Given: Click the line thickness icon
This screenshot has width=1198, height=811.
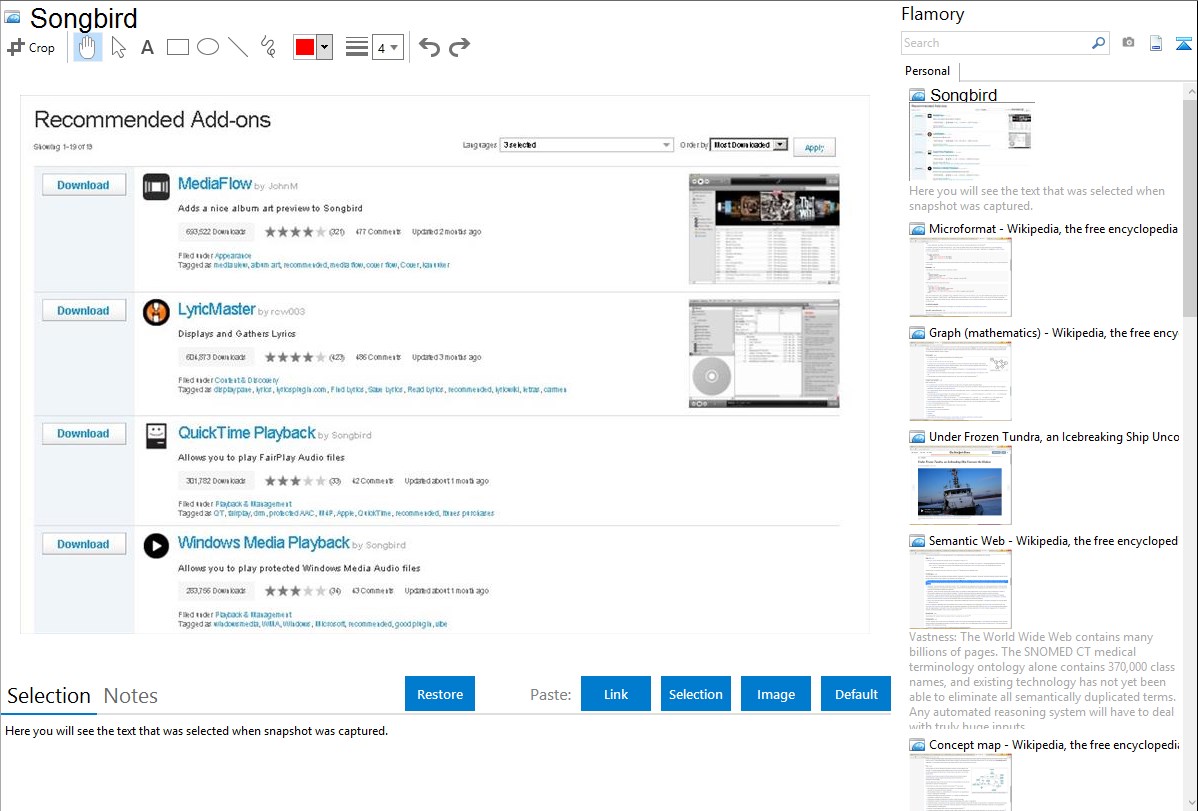Looking at the screenshot, I should point(357,47).
